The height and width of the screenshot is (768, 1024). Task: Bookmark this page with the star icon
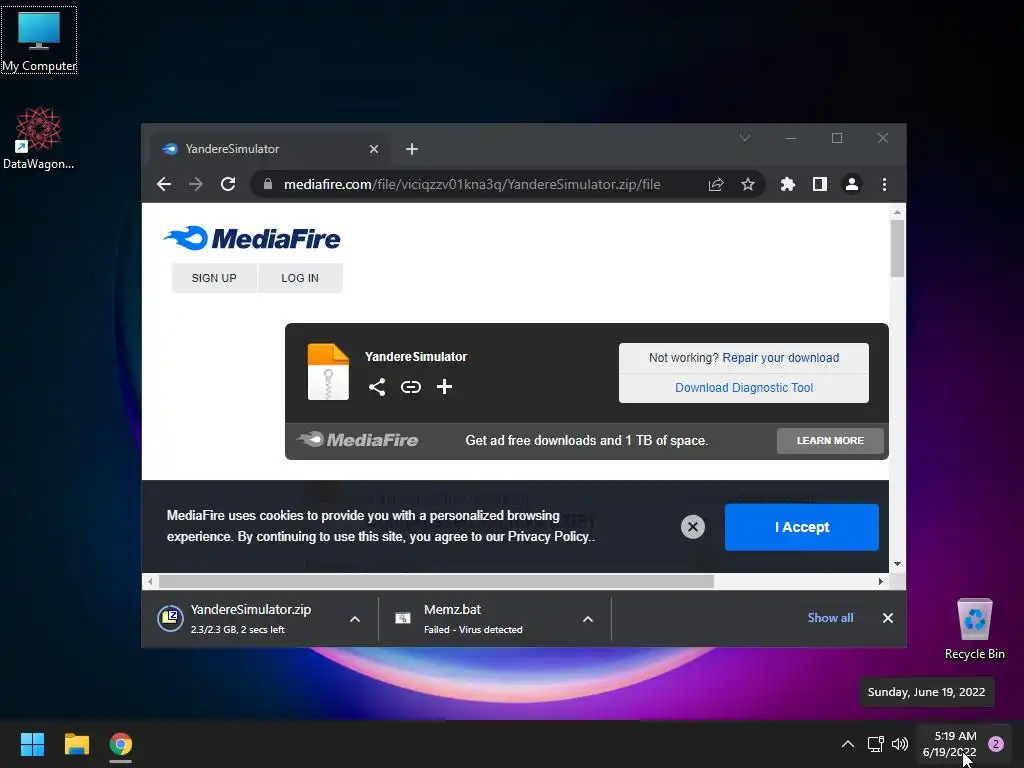click(x=748, y=184)
